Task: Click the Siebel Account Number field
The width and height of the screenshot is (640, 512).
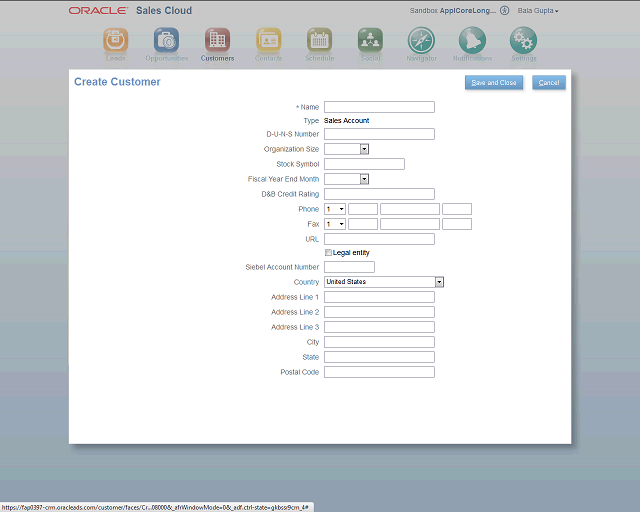Action: 349,267
